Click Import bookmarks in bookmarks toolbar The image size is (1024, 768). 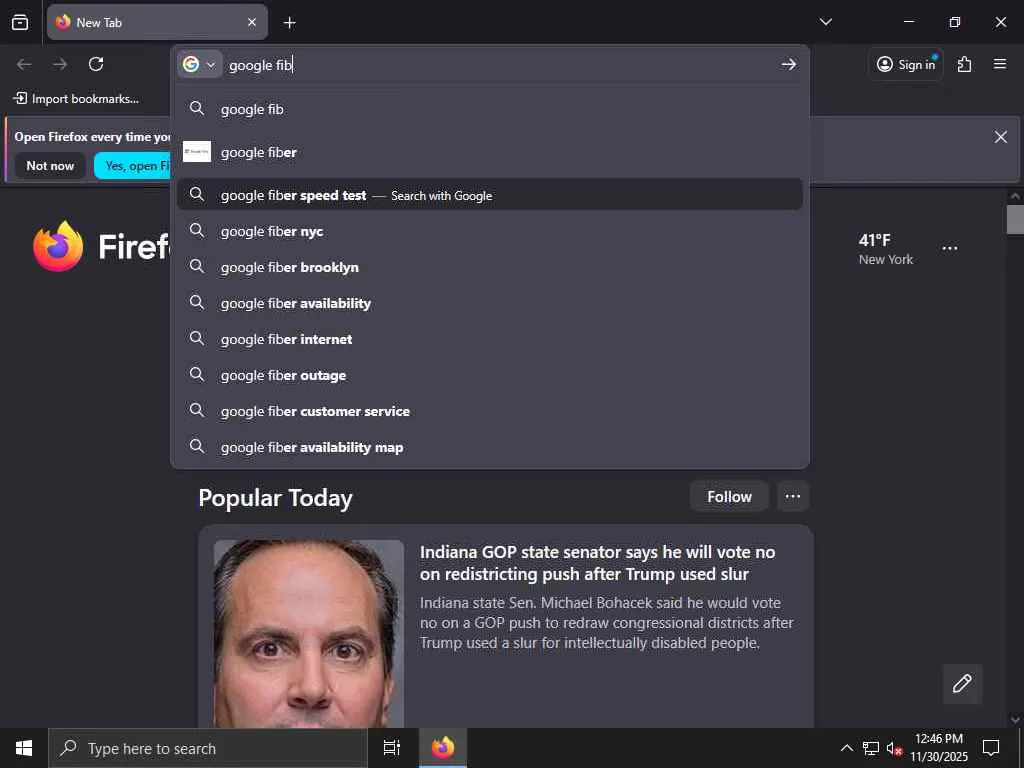[76, 99]
